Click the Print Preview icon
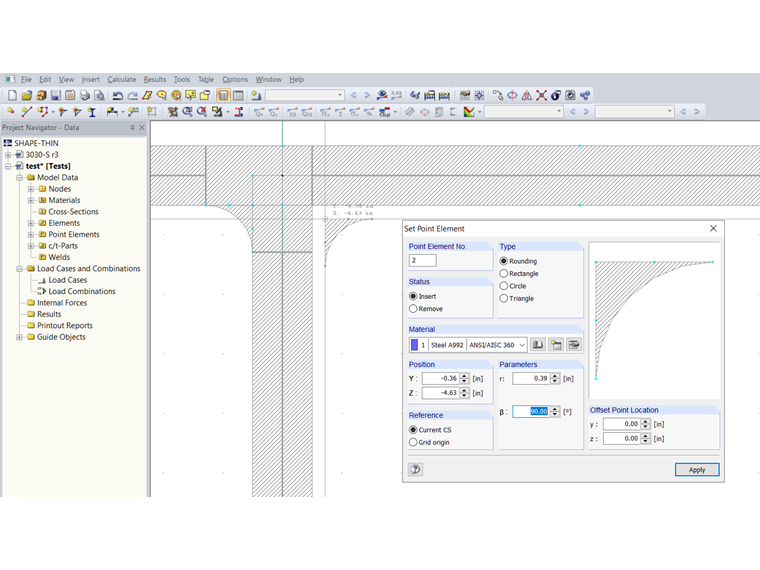The width and height of the screenshot is (760, 570). point(99,95)
